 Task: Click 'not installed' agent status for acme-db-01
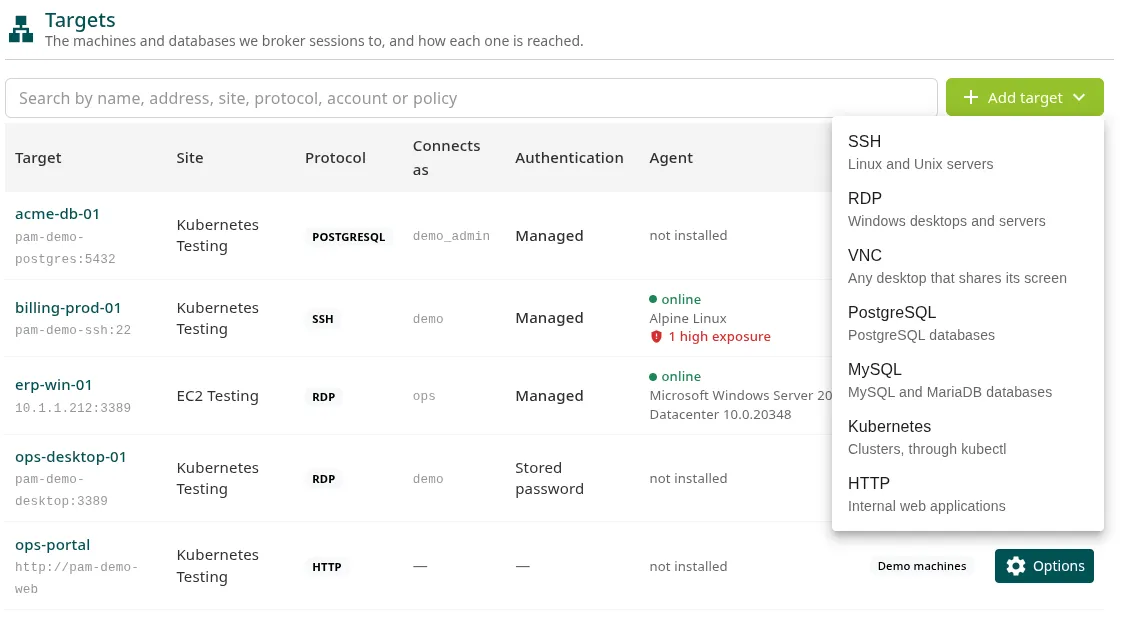pyautogui.click(x=688, y=236)
